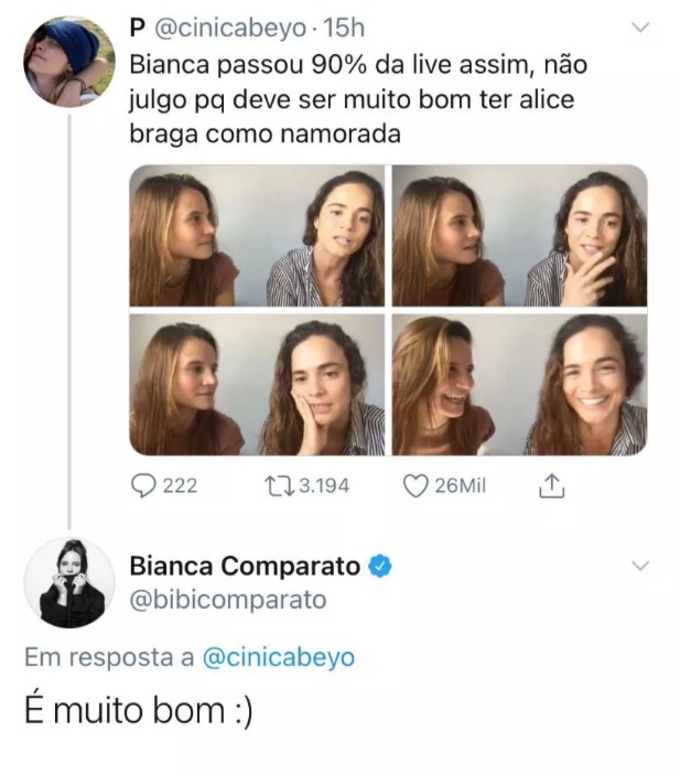680x774 pixels.
Task: Expand the chevron menu on P's tweet
Action: [x=641, y=28]
